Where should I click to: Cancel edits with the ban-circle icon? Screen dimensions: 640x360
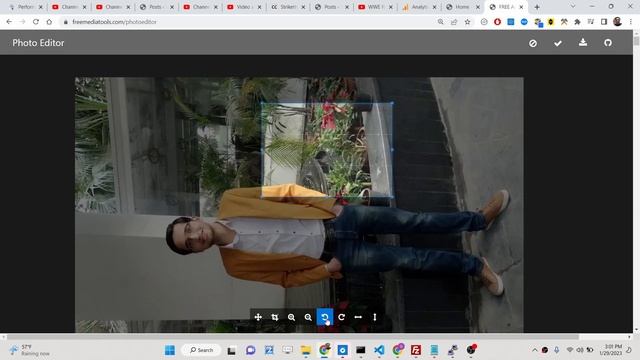(533, 43)
